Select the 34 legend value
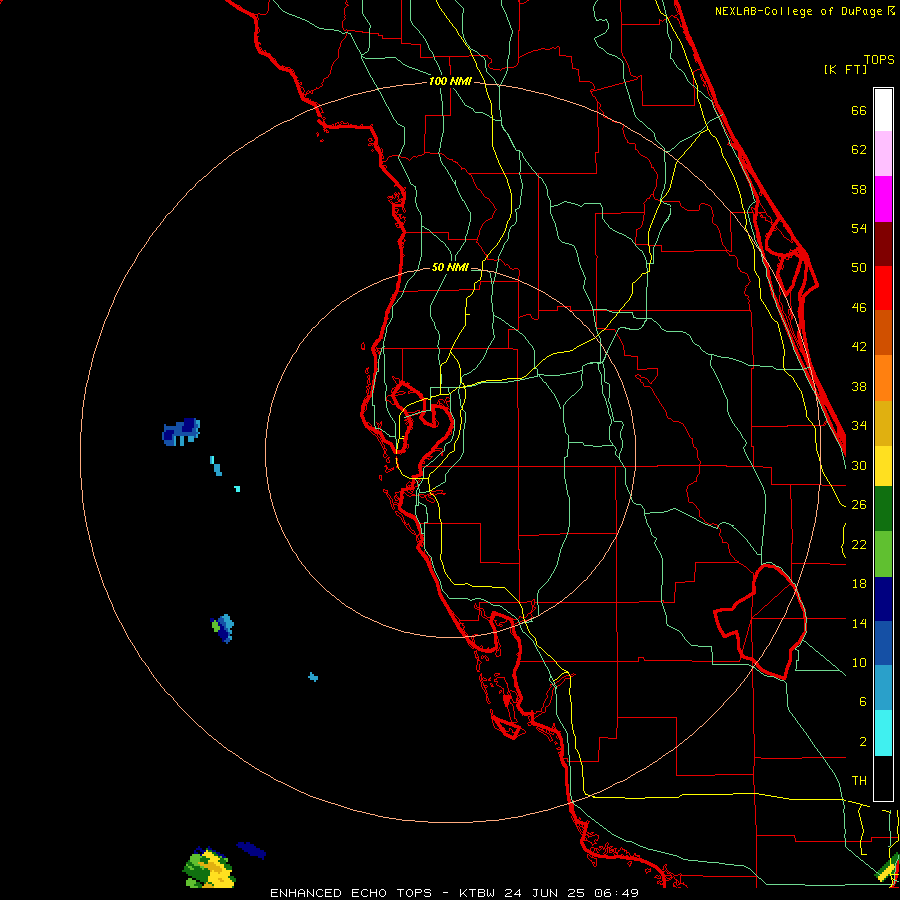This screenshot has width=900, height=900. tap(859, 425)
